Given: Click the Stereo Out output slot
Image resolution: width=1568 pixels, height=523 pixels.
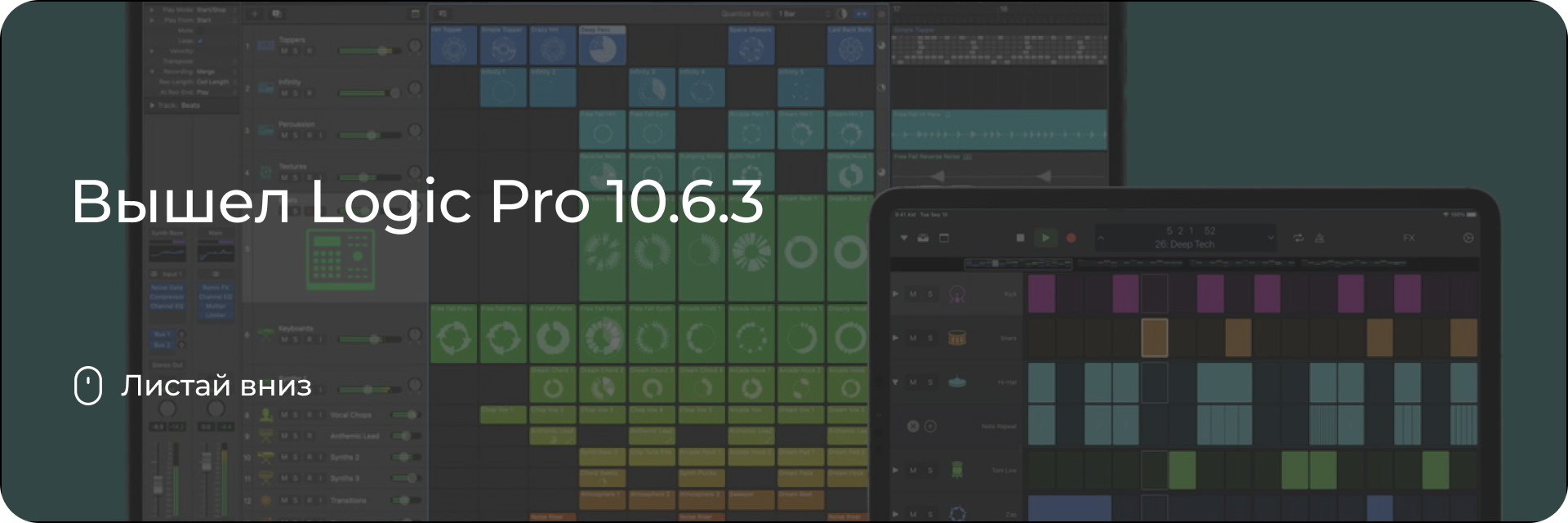Looking at the screenshot, I should coord(167,365).
